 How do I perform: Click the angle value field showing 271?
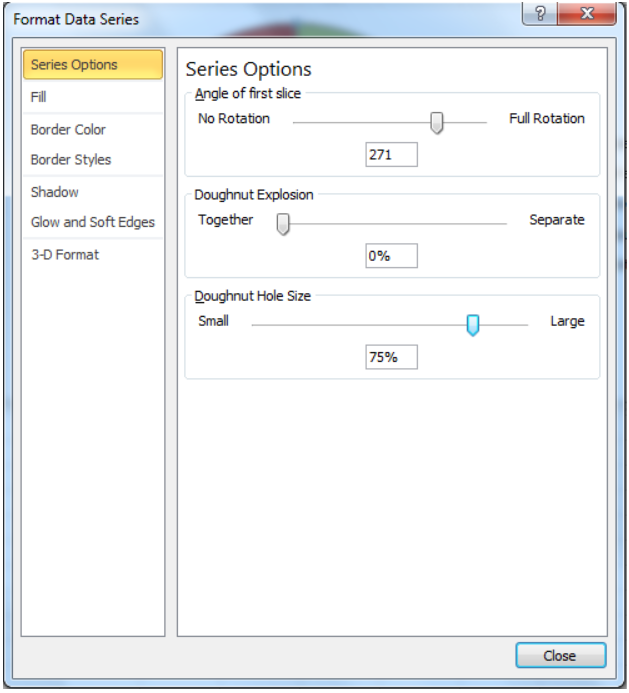click(x=391, y=155)
